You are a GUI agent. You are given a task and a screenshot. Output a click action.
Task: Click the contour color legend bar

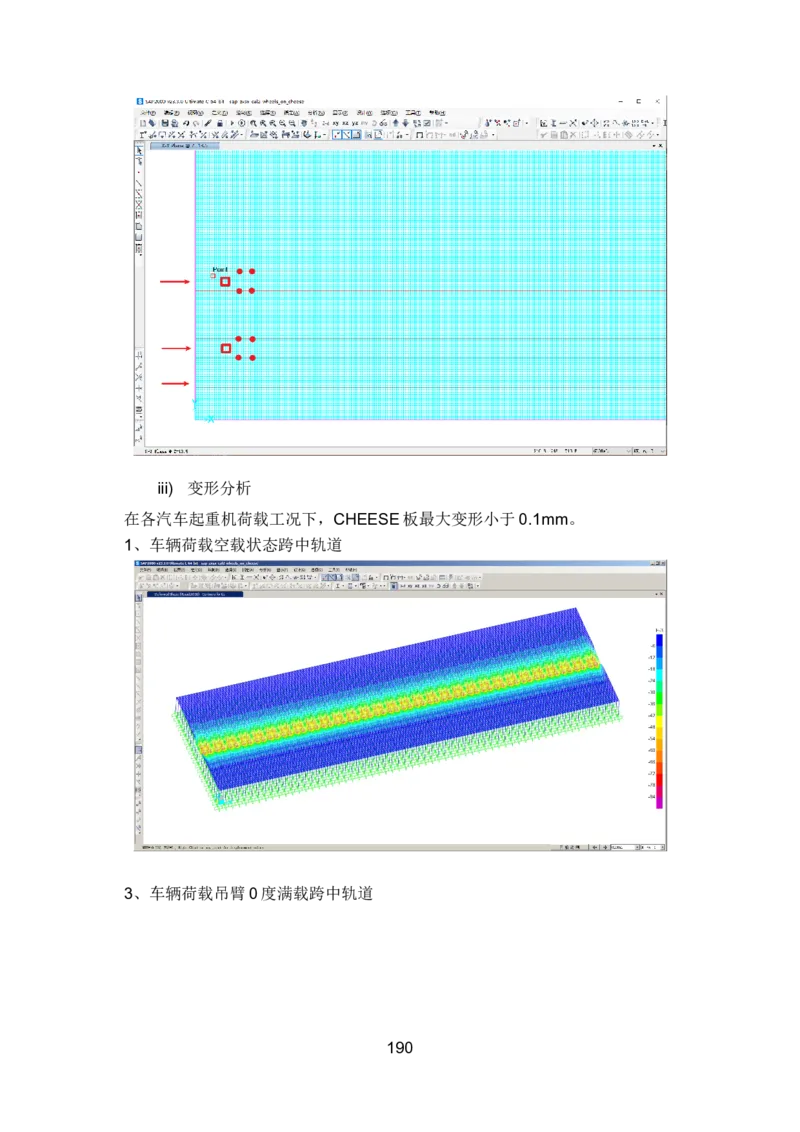tap(659, 720)
